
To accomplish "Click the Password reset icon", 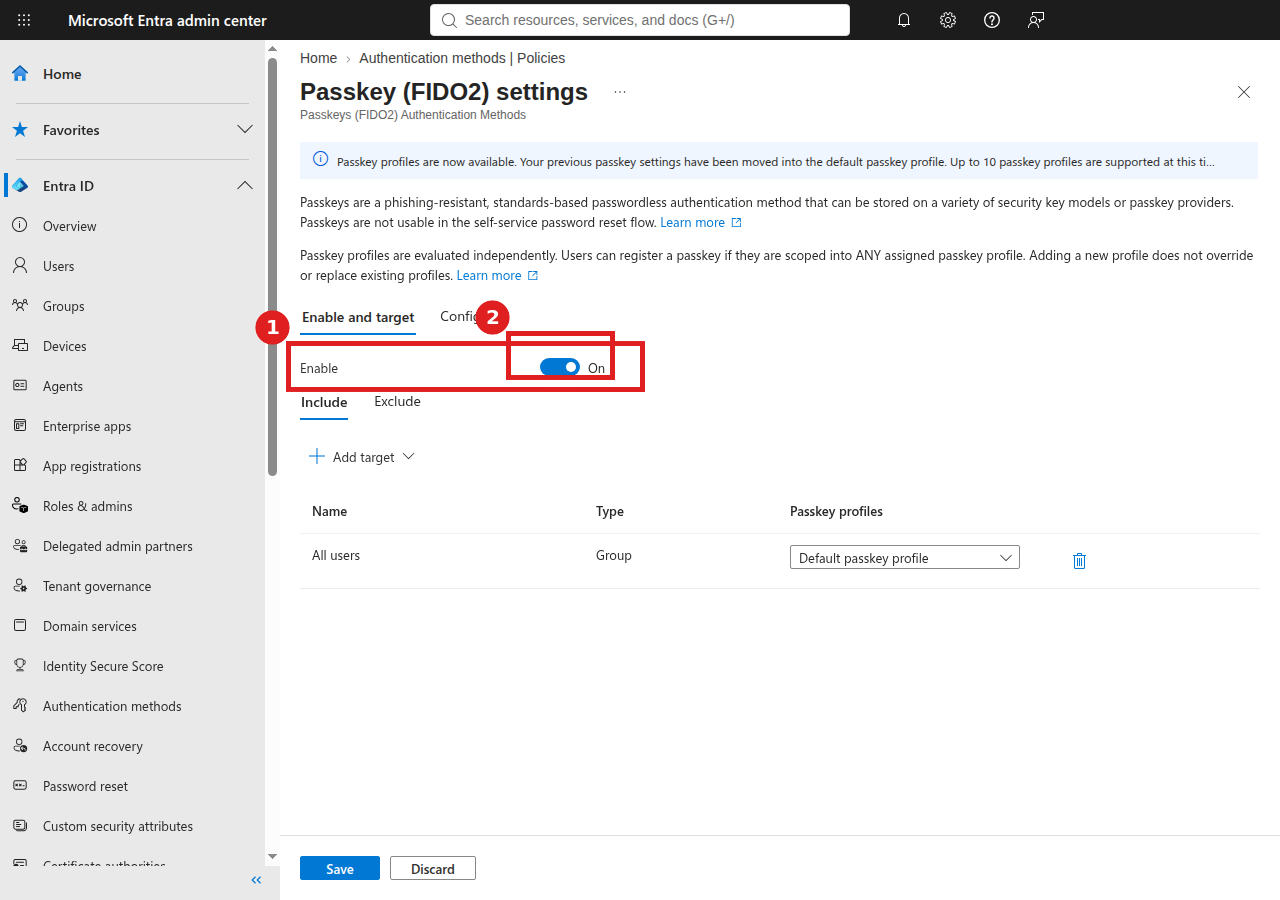I will (20, 786).
